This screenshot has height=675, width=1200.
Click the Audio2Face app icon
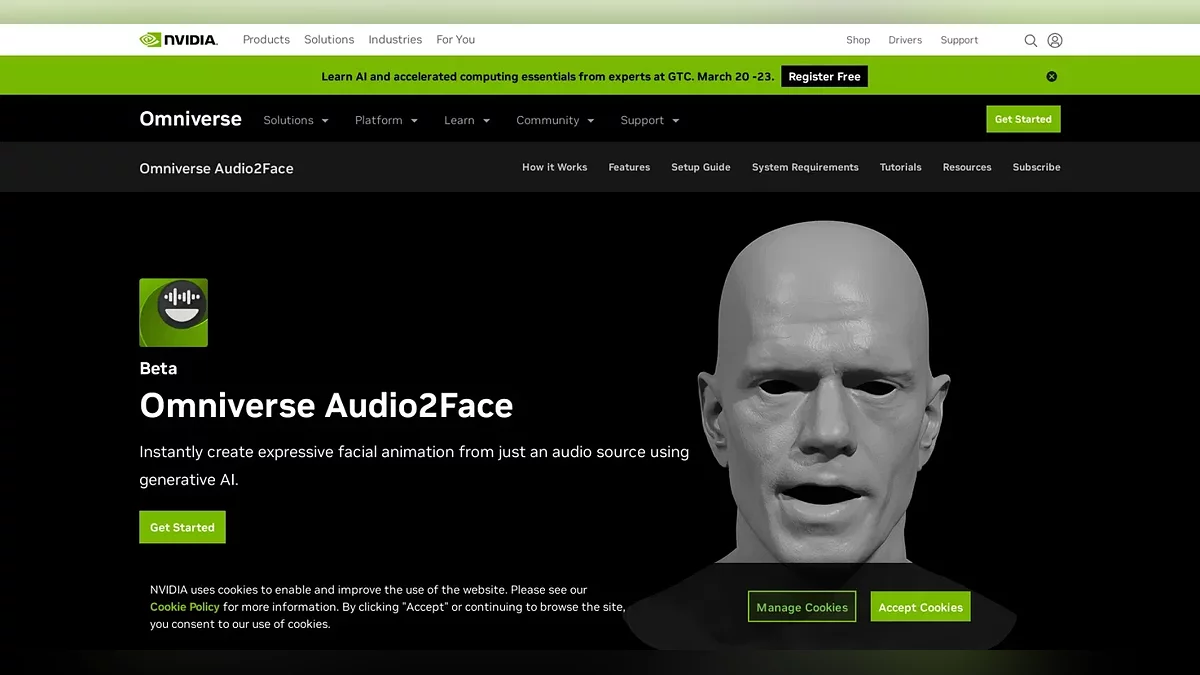pos(174,313)
